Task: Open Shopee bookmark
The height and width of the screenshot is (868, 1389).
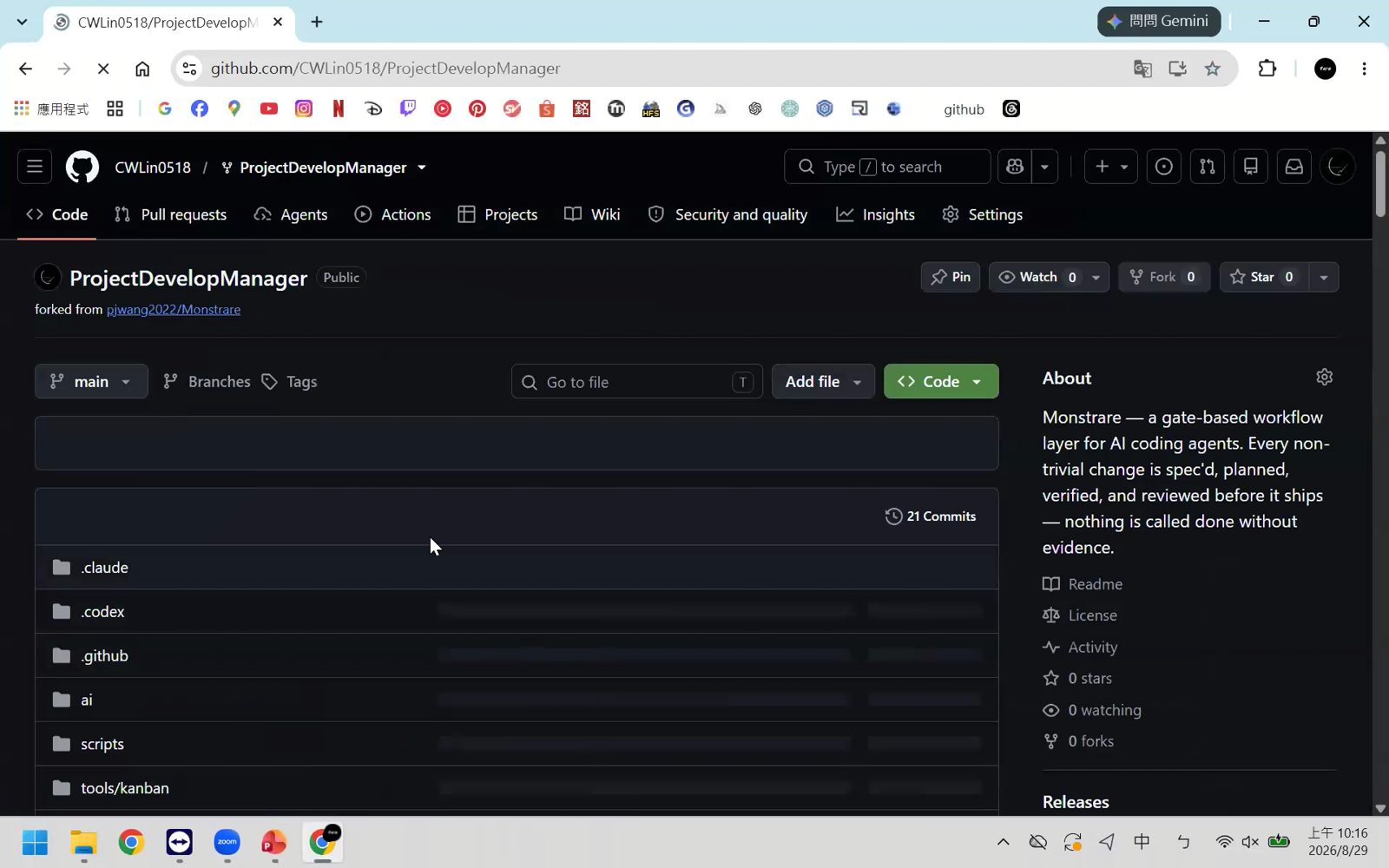Action: point(547,108)
